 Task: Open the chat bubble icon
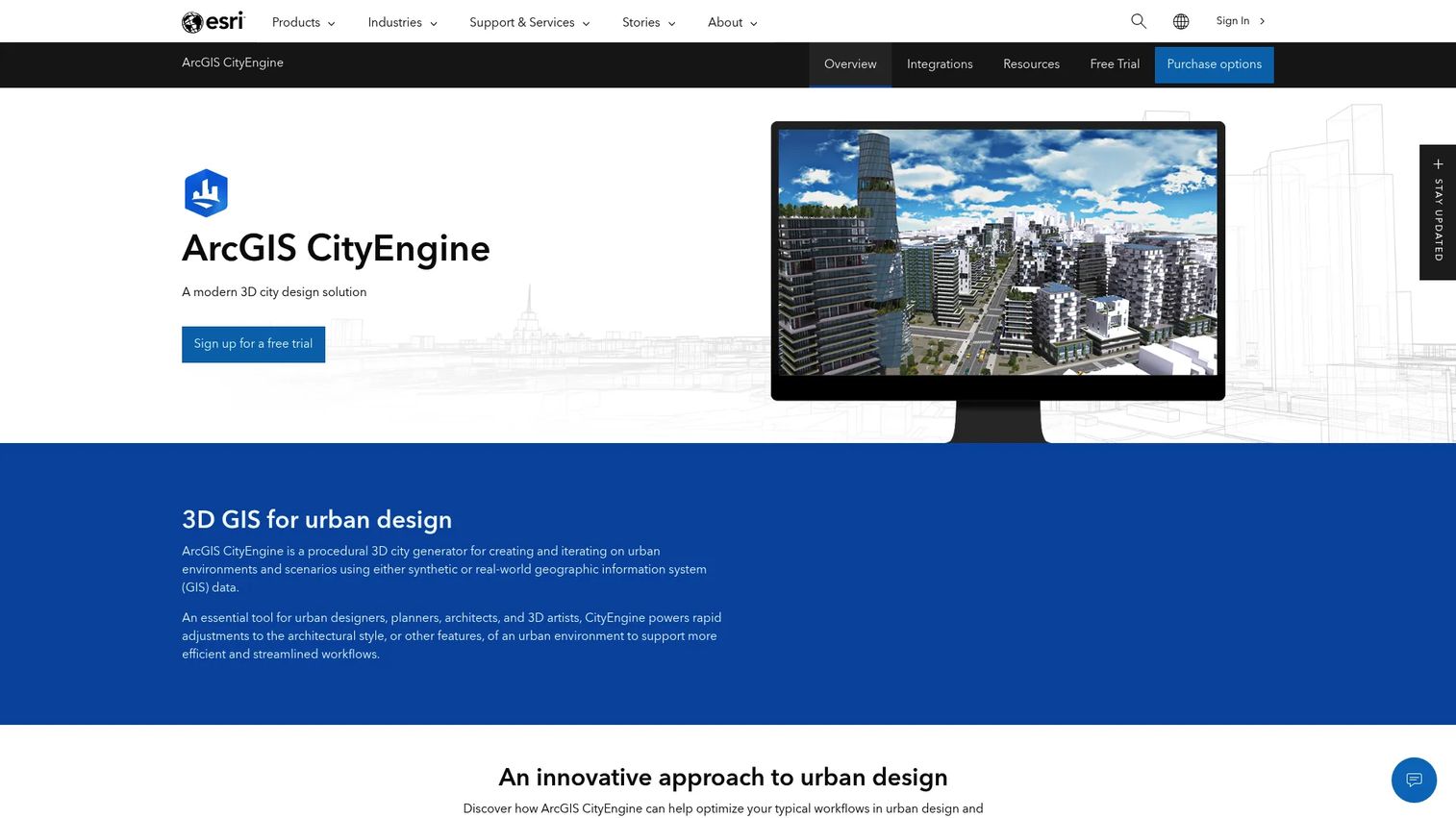tap(1414, 780)
